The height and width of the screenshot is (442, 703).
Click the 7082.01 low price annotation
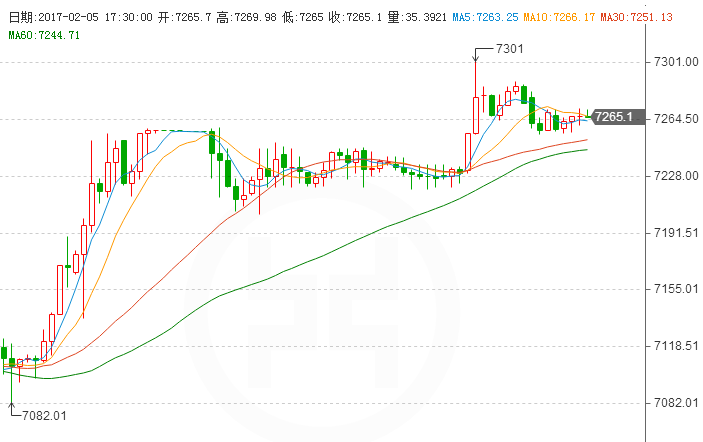(x=44, y=416)
